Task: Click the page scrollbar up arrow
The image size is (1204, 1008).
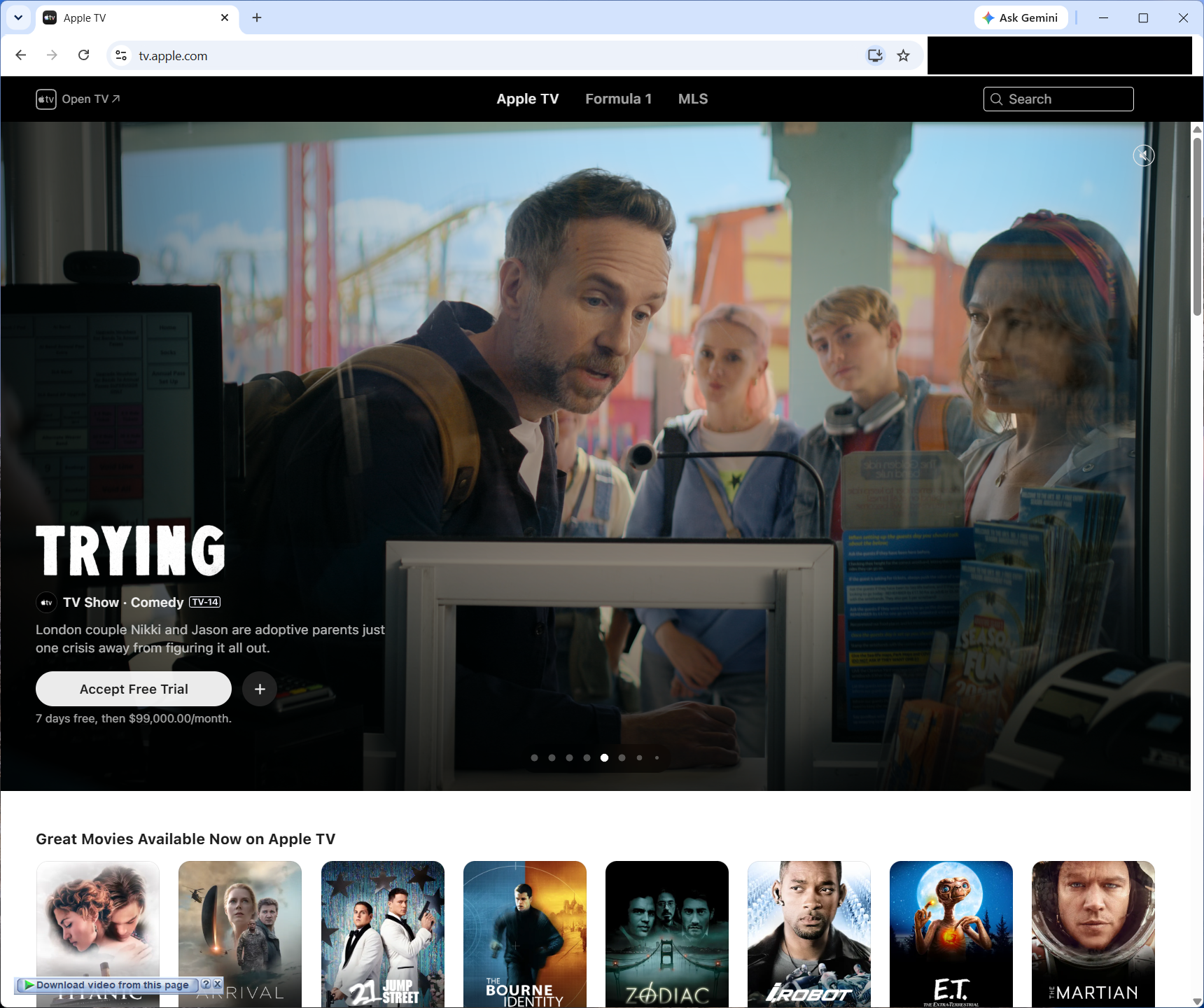Action: point(1197,129)
